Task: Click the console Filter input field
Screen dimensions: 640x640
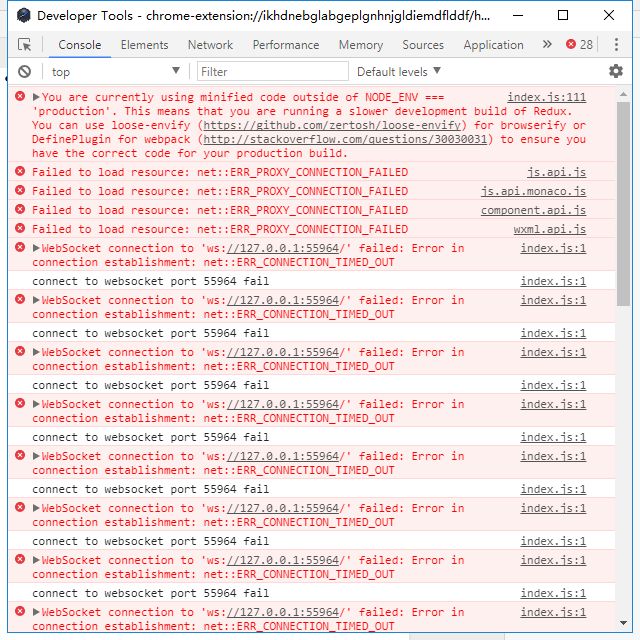Action: pos(273,72)
